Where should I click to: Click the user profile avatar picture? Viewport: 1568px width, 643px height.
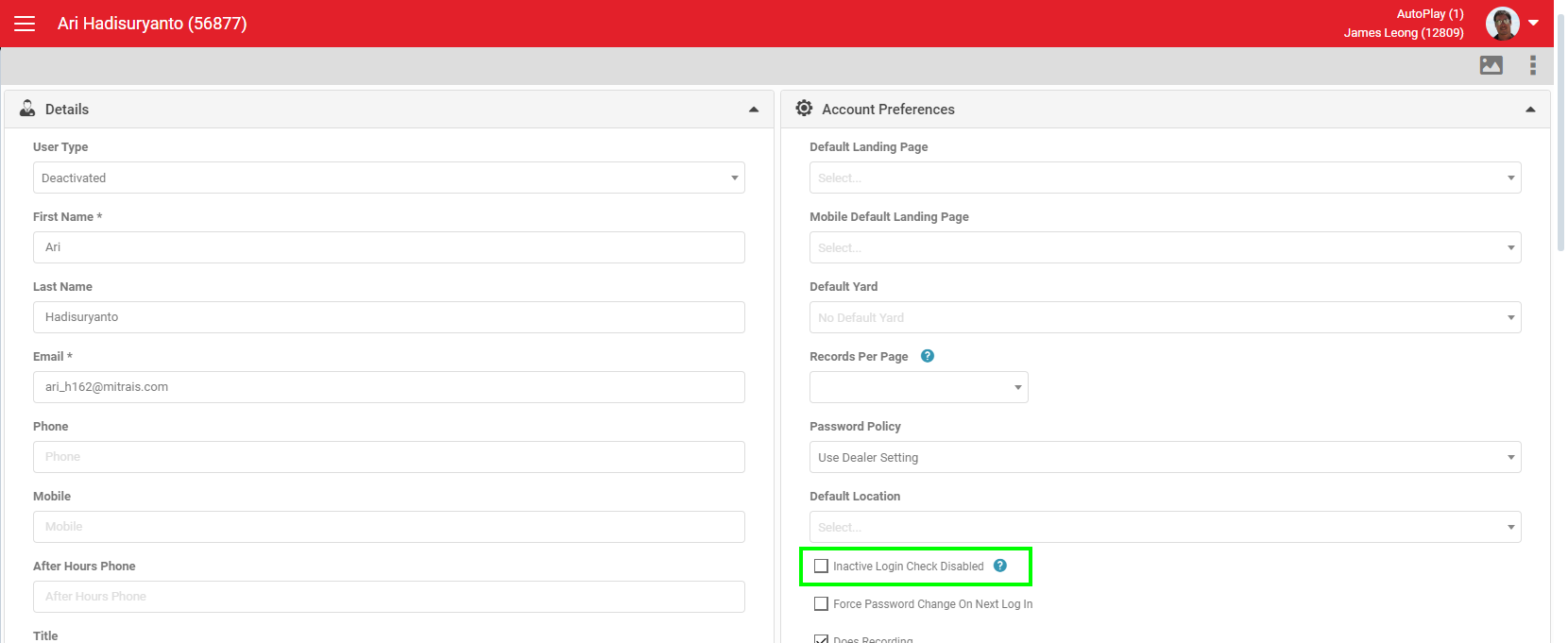[x=1502, y=24]
